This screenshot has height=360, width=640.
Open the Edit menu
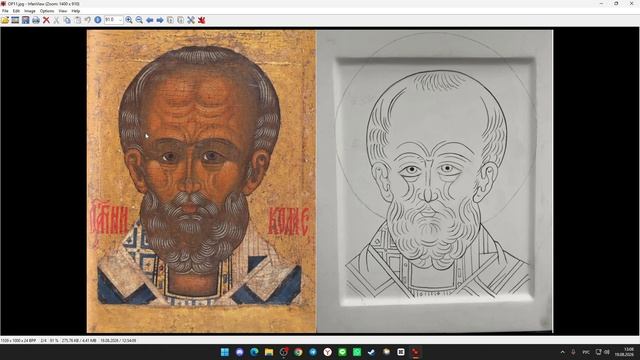pos(16,11)
